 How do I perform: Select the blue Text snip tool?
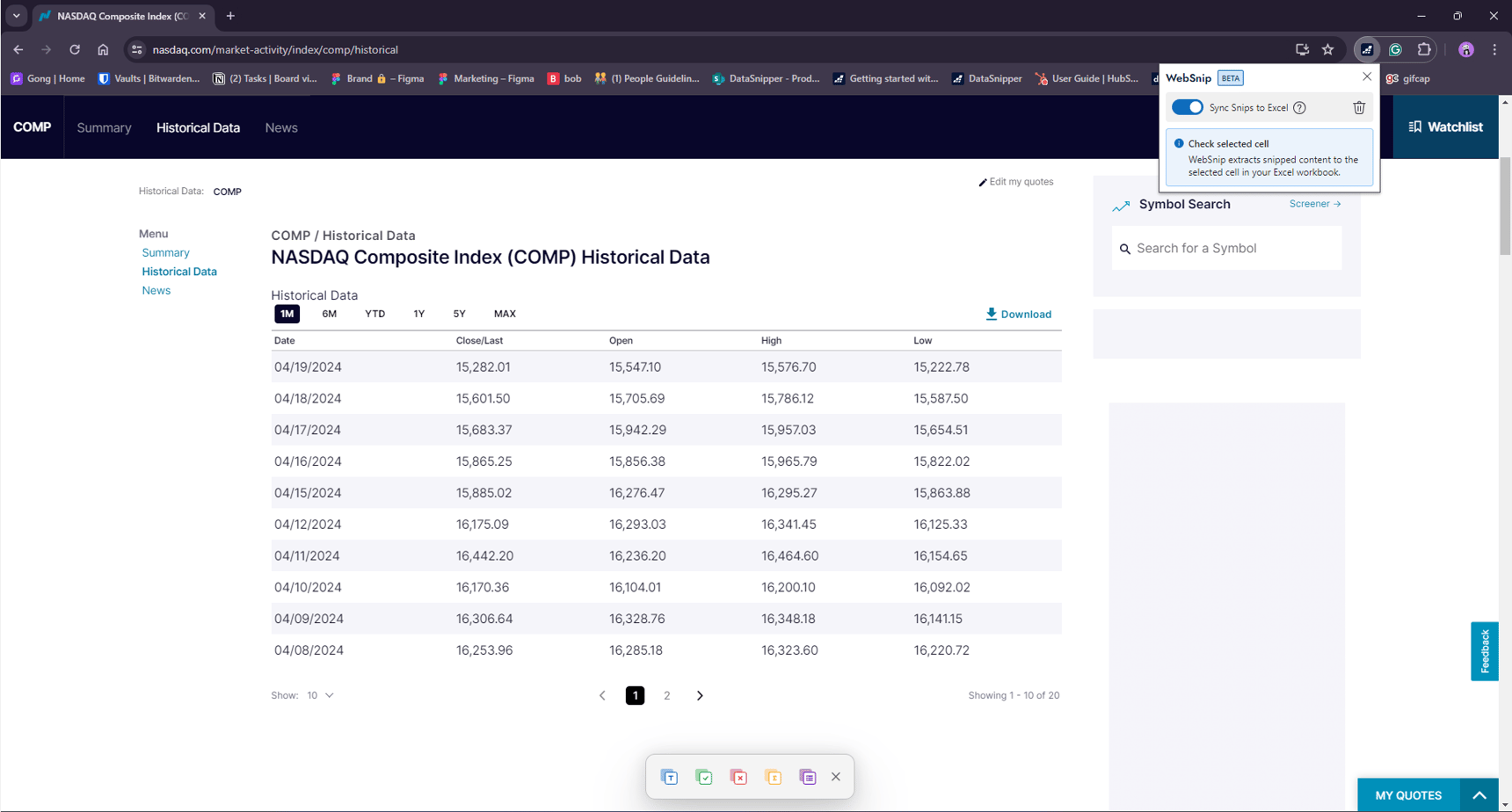(x=669, y=777)
